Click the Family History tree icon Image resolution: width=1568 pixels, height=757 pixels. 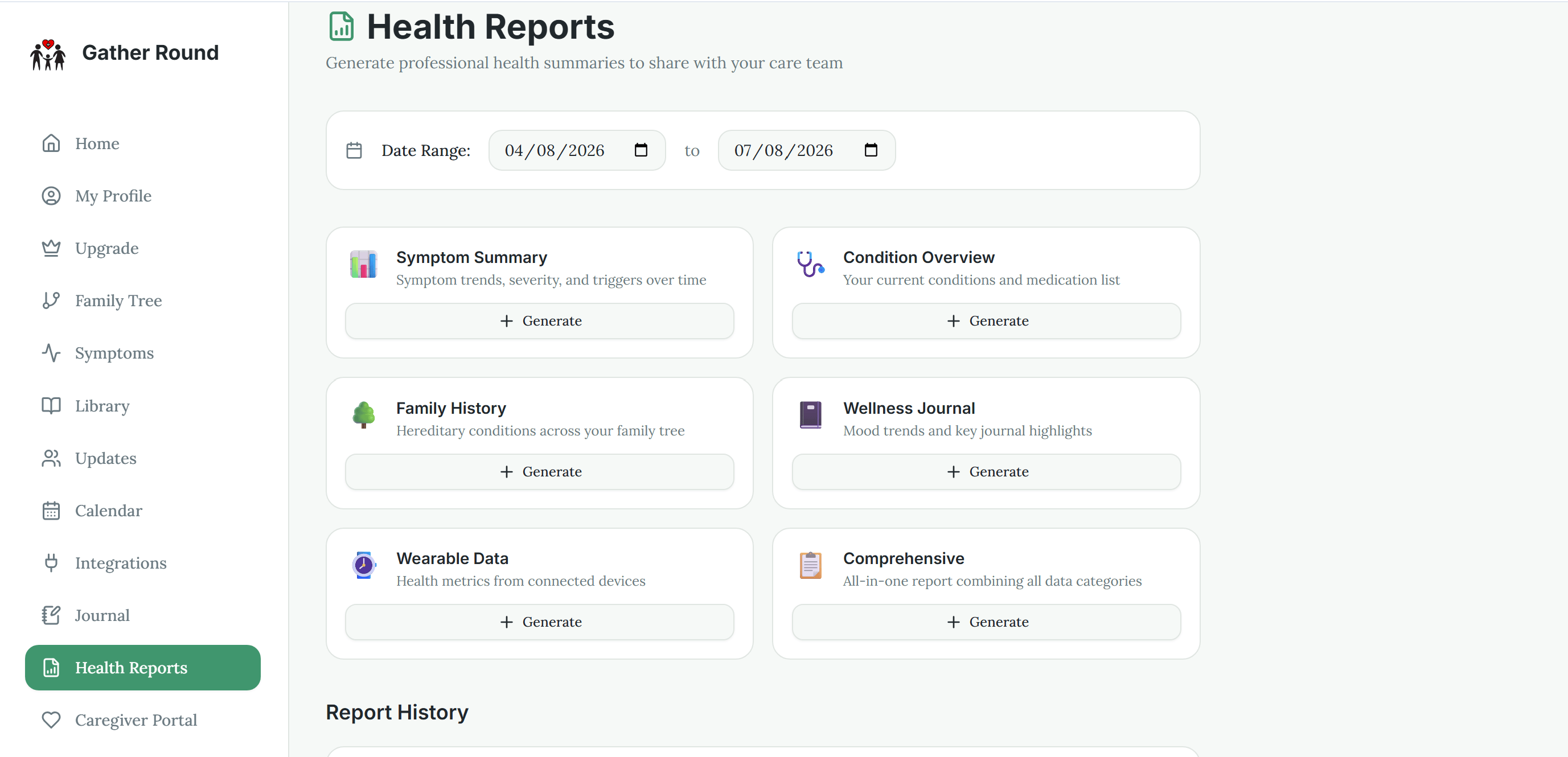(363, 415)
